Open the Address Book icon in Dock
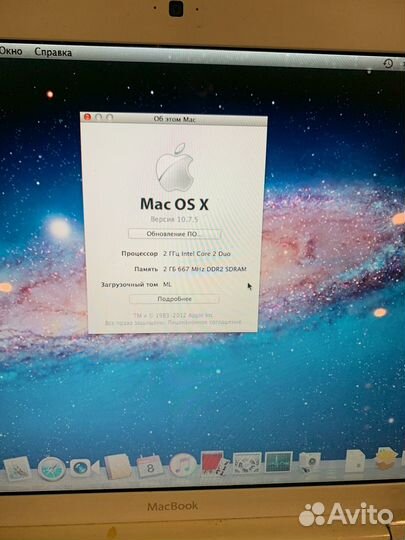 tap(118, 467)
